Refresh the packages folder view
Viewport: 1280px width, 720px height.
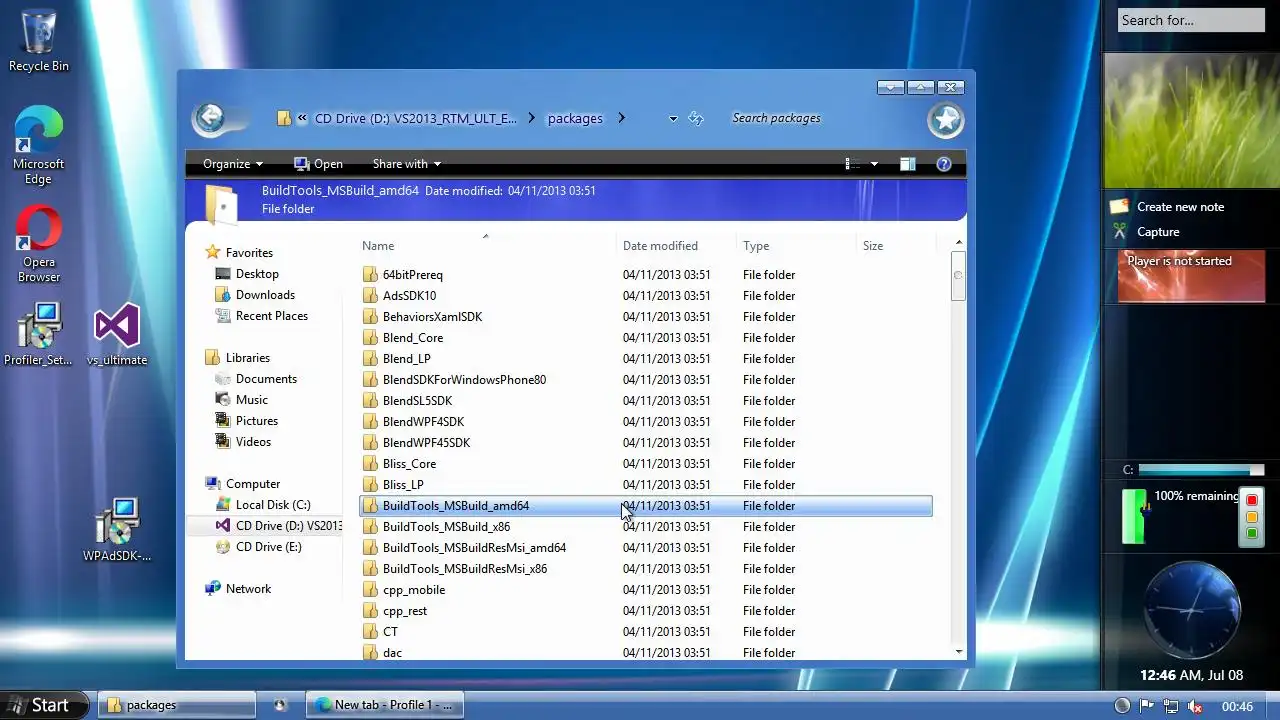[x=696, y=118]
